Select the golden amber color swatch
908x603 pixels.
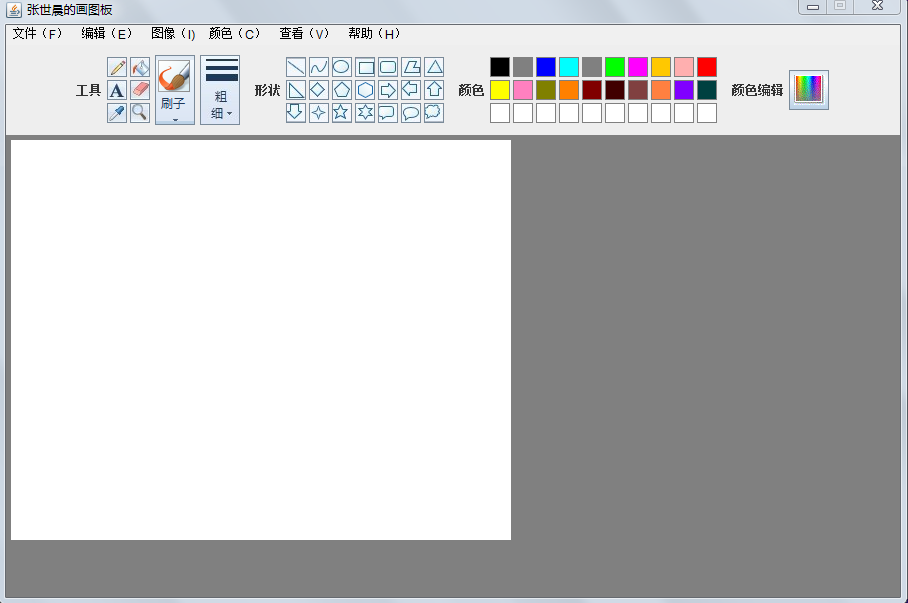pos(661,67)
